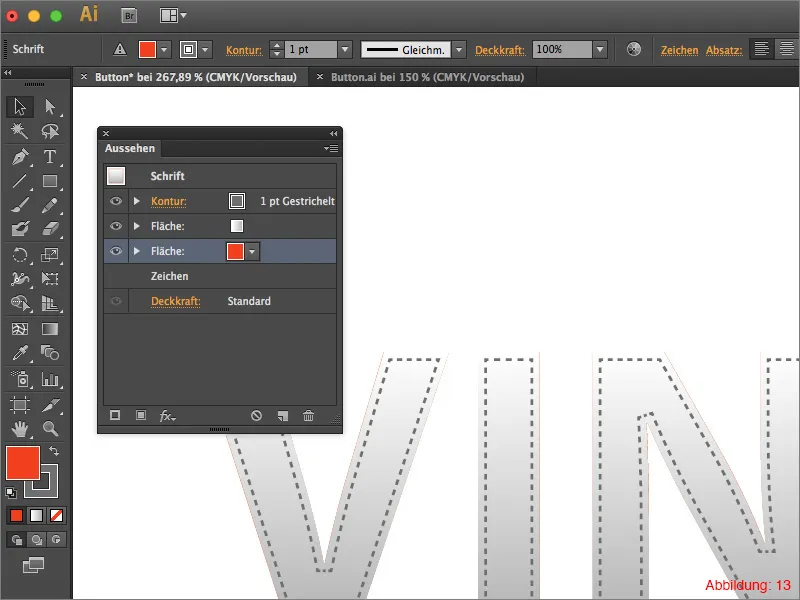Select the Blob Brush tool
The height and width of the screenshot is (600, 800).
pos(20,229)
